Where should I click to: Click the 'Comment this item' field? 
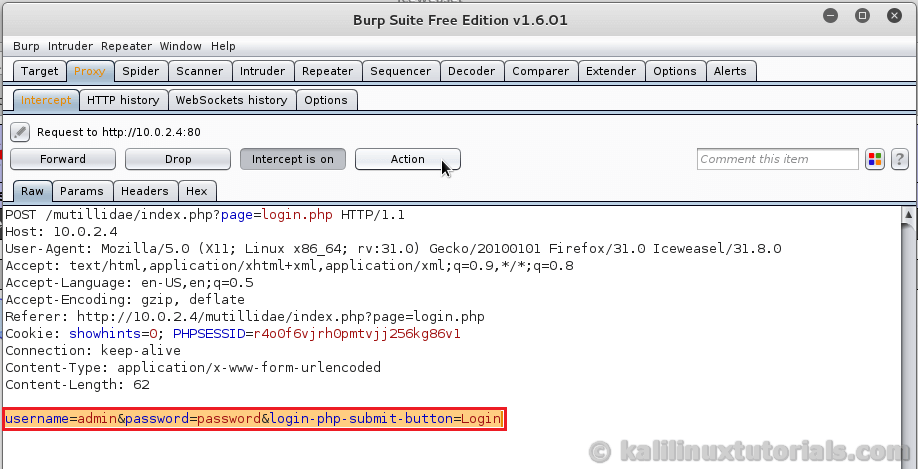777,159
